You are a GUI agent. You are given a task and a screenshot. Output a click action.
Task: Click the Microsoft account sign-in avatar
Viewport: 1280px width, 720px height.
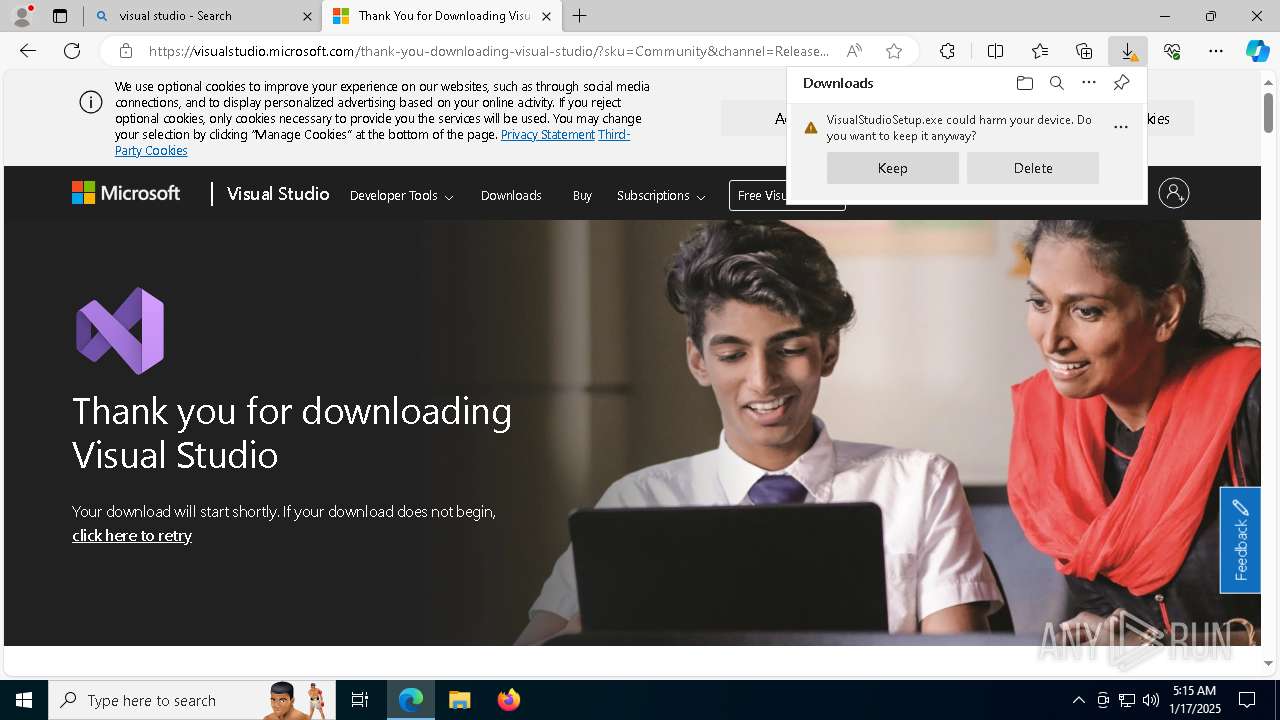pyautogui.click(x=1173, y=193)
